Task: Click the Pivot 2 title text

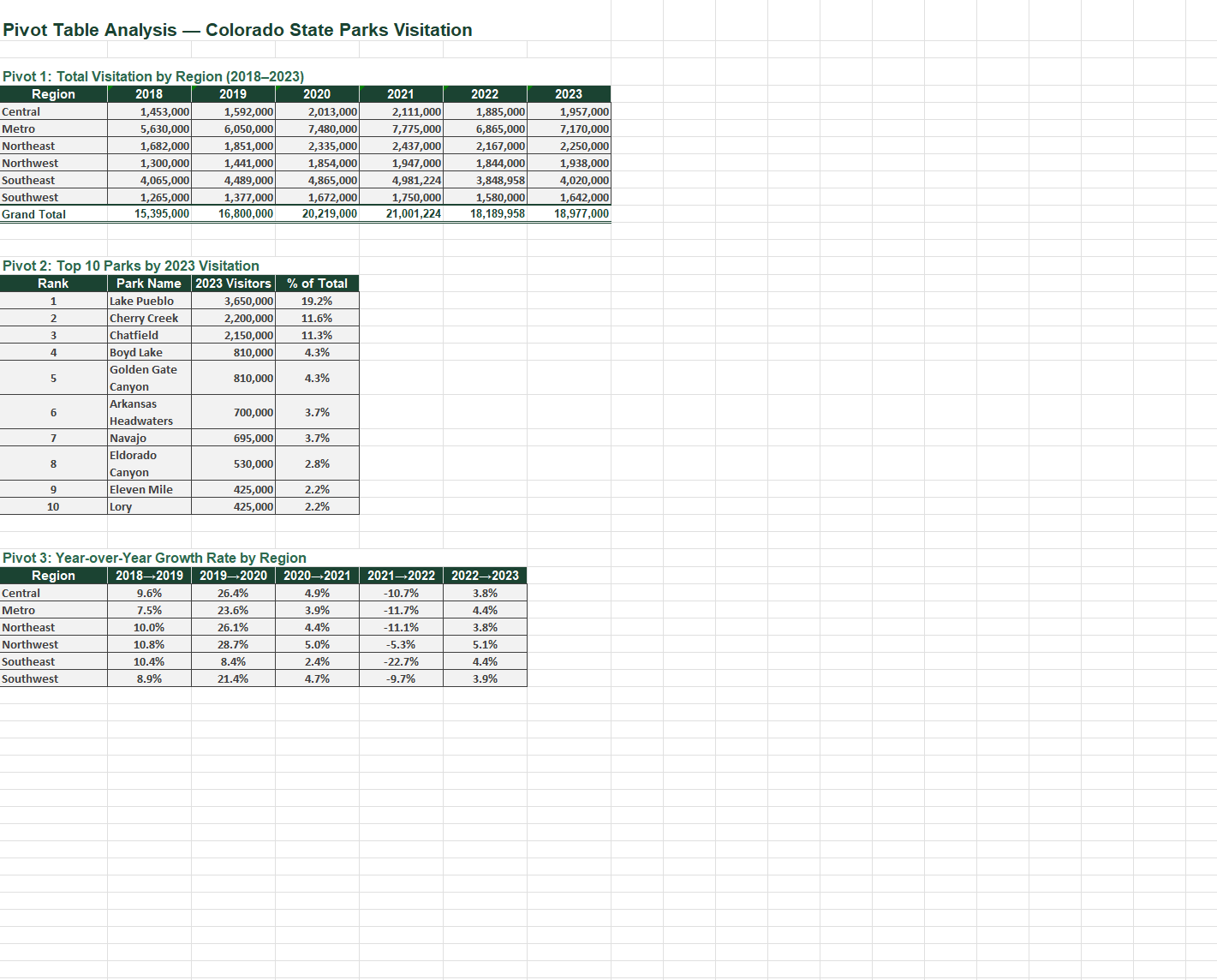Action: pos(130,266)
